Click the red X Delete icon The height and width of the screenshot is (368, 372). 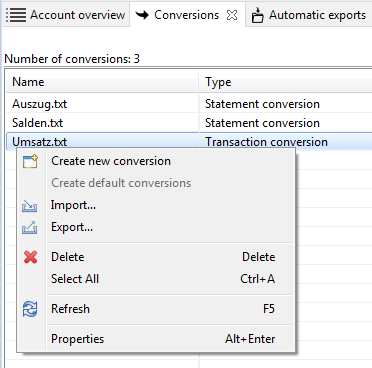point(30,257)
